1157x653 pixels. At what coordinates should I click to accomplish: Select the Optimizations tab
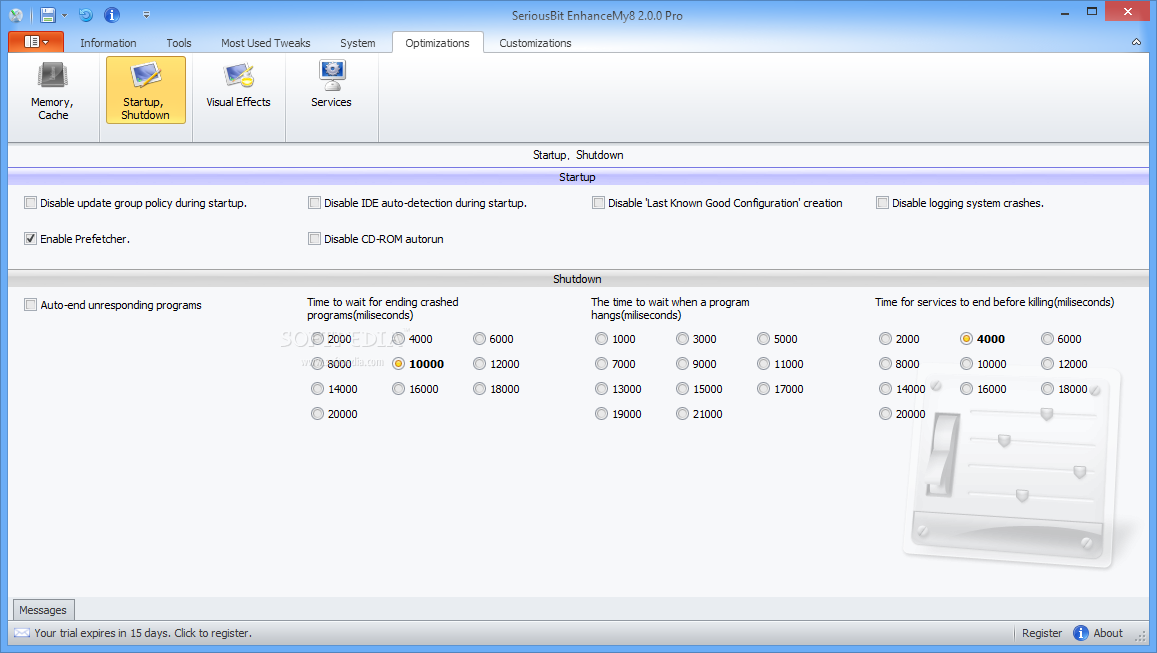point(438,43)
